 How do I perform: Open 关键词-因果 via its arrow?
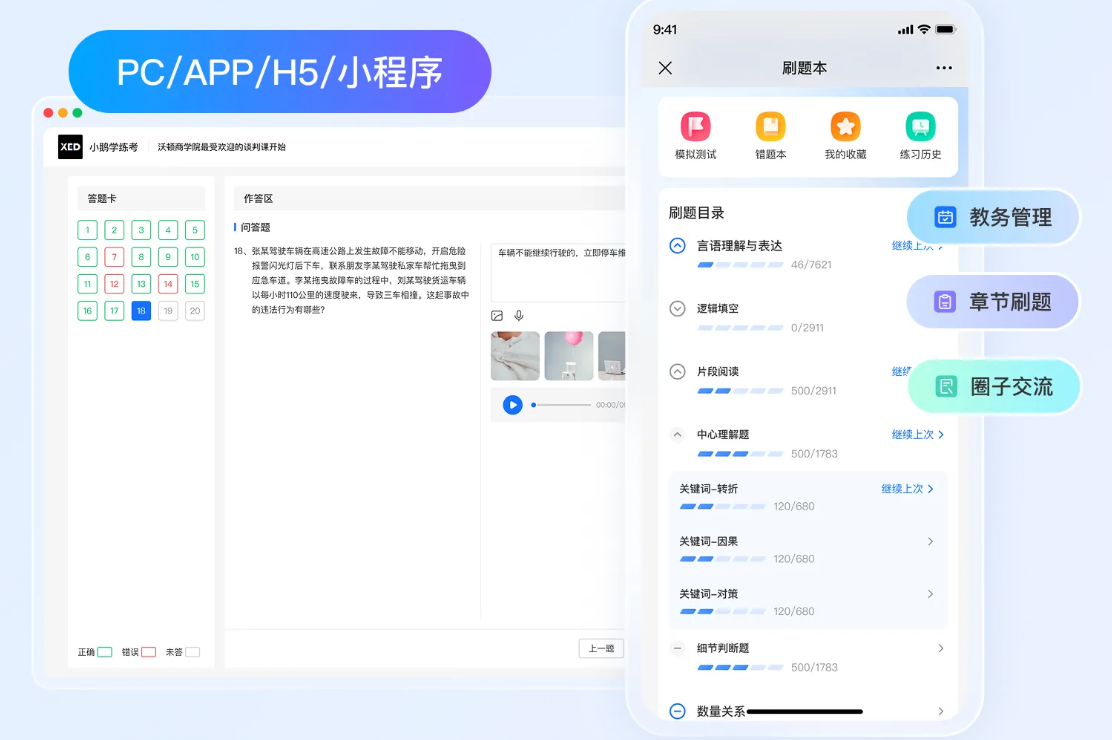click(x=930, y=541)
